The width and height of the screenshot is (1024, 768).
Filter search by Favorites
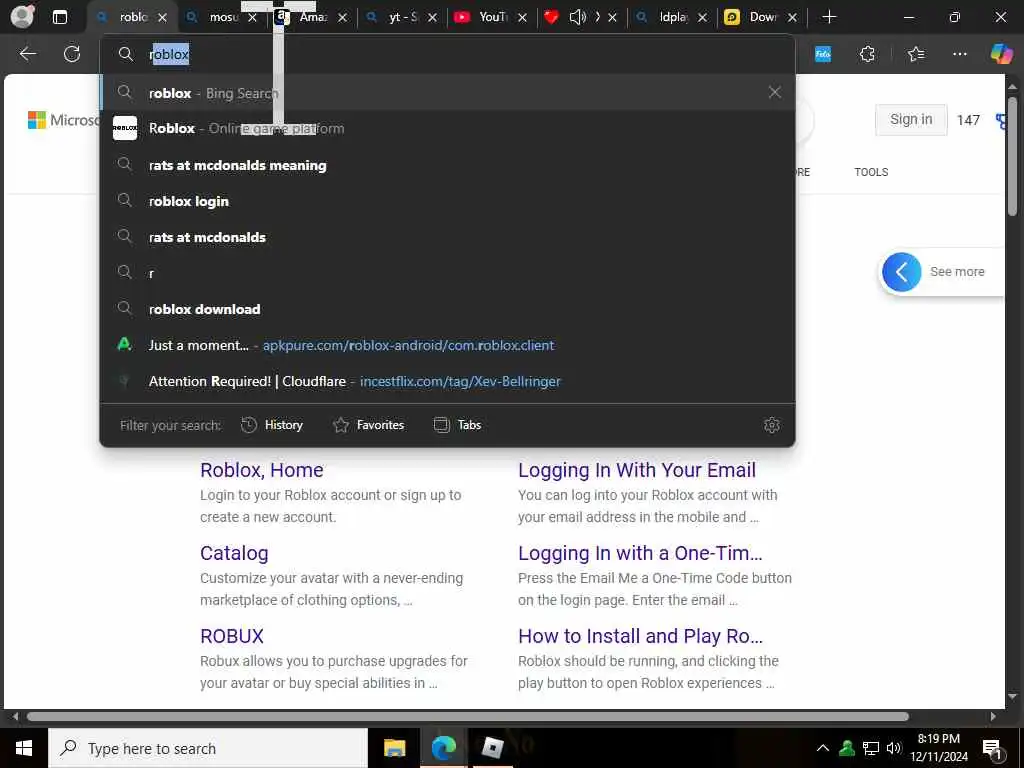coord(368,425)
